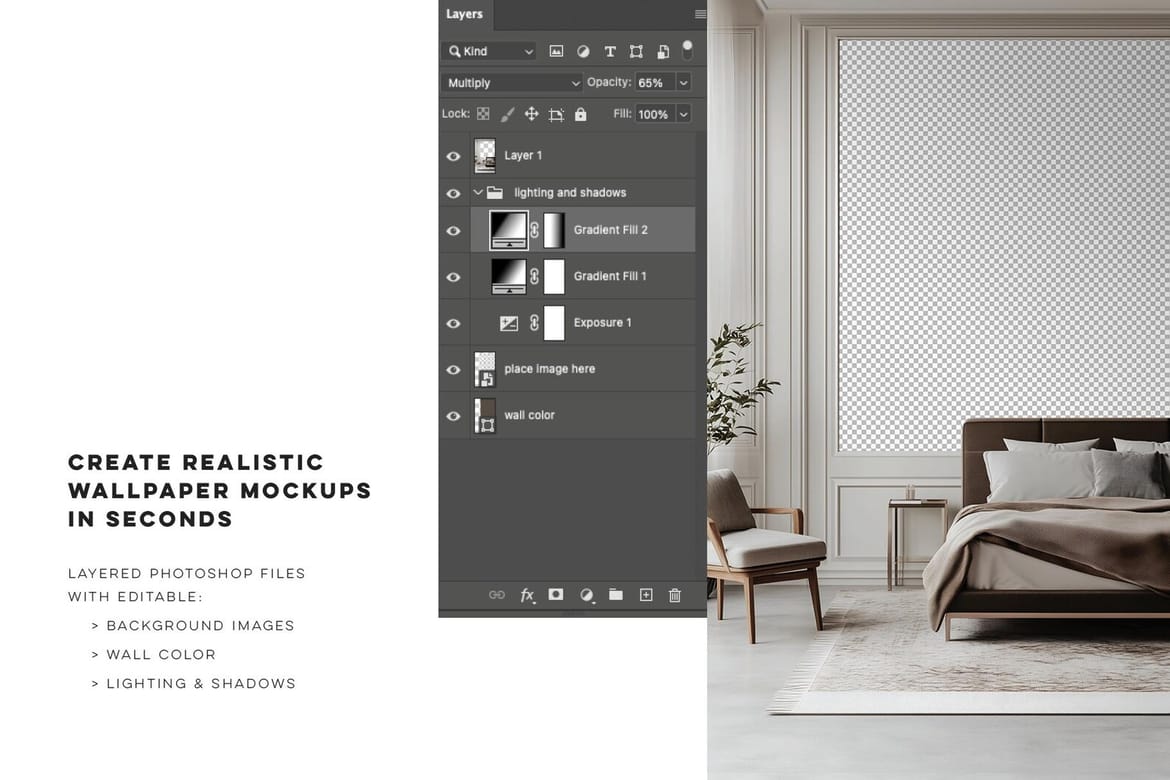Select the Layer 1 name
This screenshot has height=780, width=1170.
pyautogui.click(x=523, y=155)
